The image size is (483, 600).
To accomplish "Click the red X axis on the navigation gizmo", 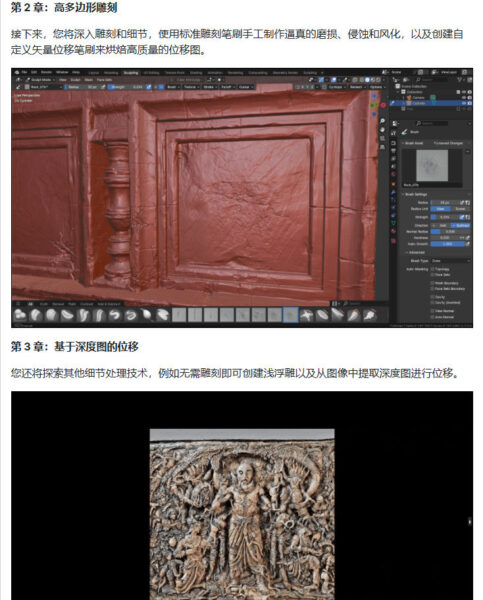I will tap(383, 105).
